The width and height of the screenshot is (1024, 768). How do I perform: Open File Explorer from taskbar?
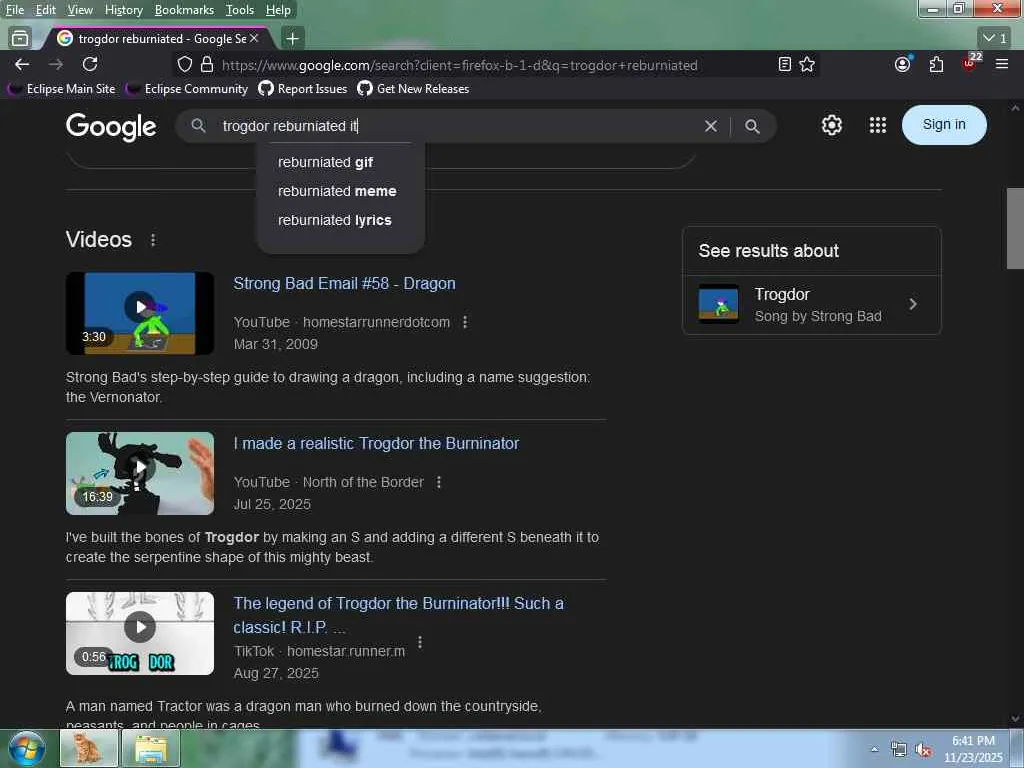151,748
